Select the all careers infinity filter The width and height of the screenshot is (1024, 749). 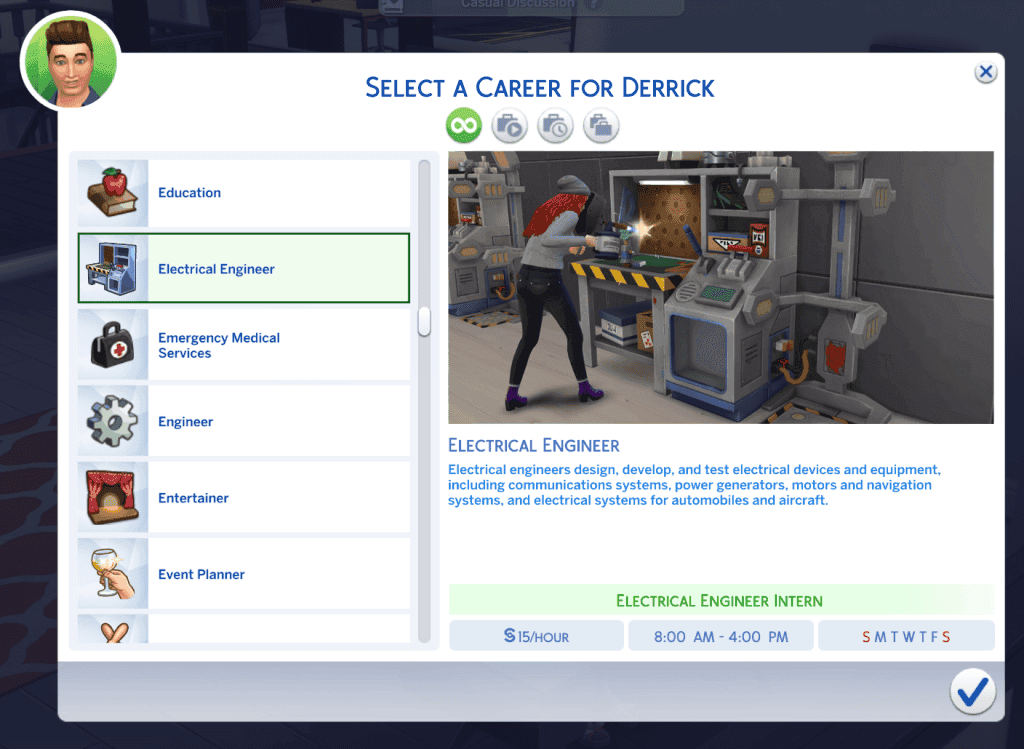pos(464,125)
